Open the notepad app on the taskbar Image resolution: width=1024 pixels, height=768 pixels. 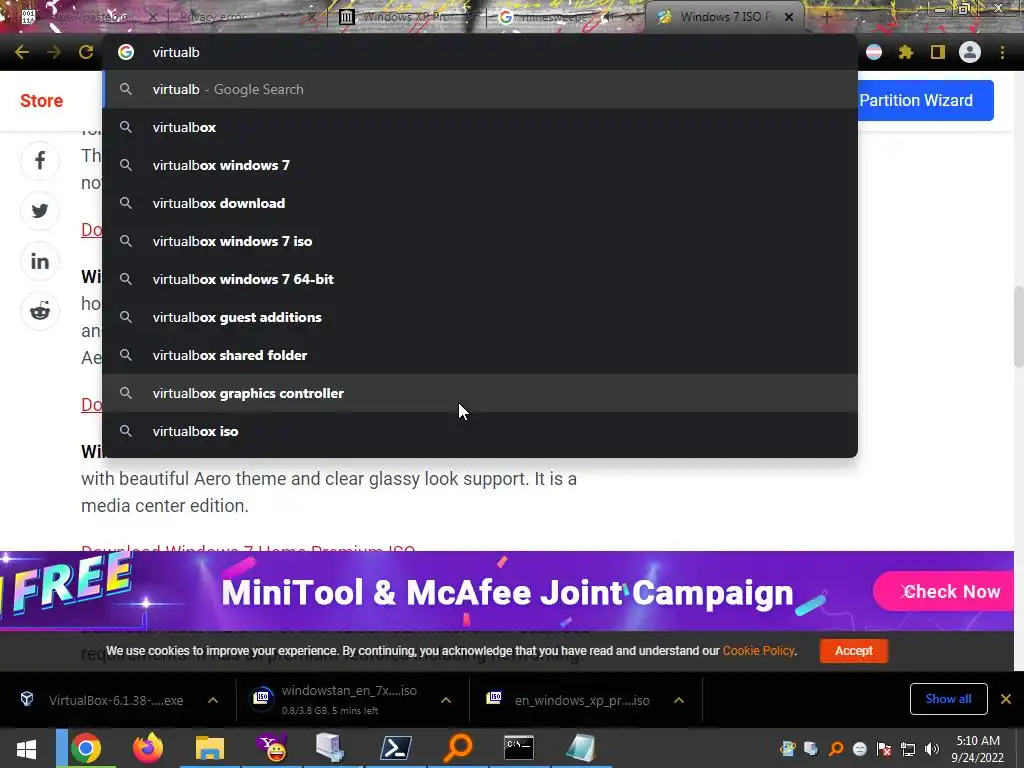[581, 748]
